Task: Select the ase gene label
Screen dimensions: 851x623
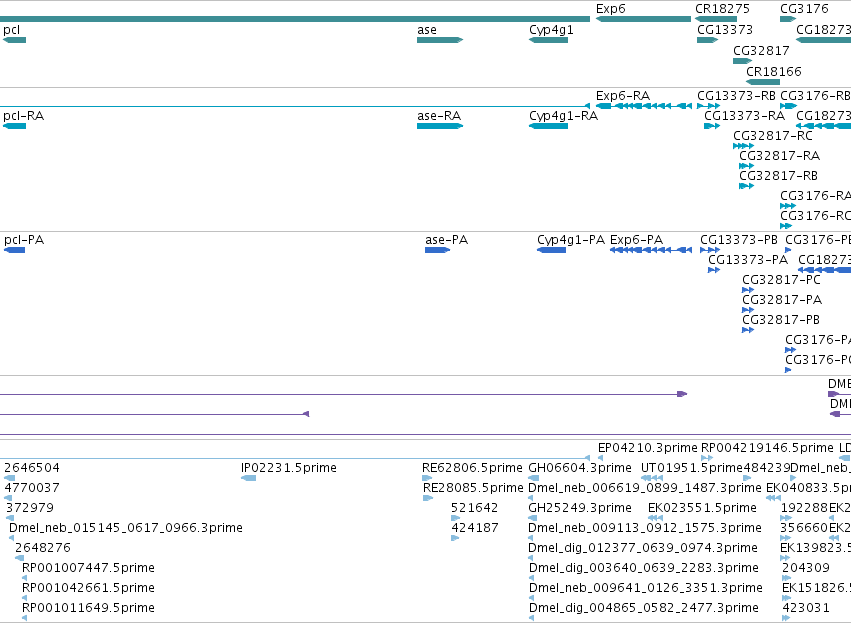Action: click(427, 30)
